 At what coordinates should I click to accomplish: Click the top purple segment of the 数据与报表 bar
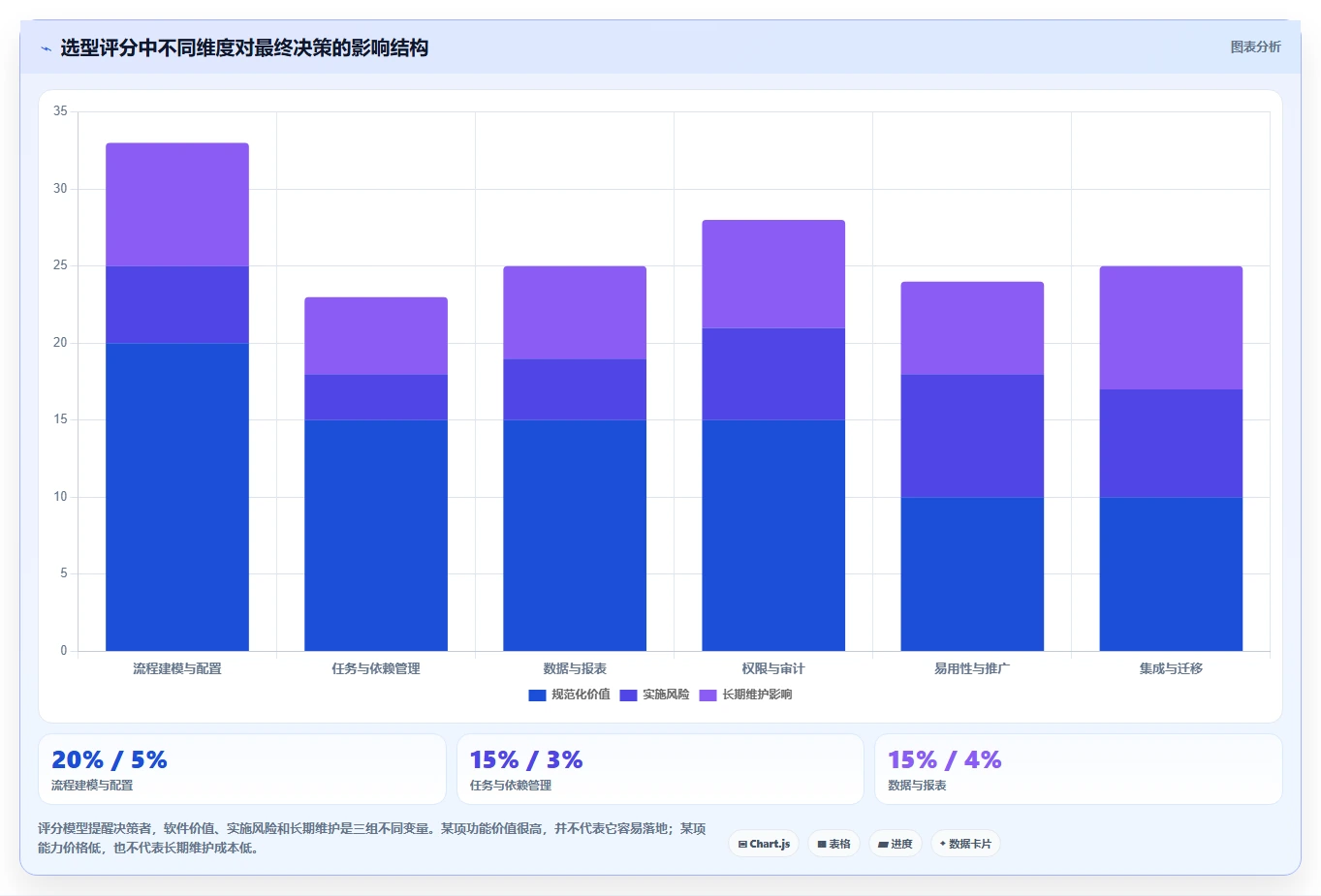click(x=575, y=313)
